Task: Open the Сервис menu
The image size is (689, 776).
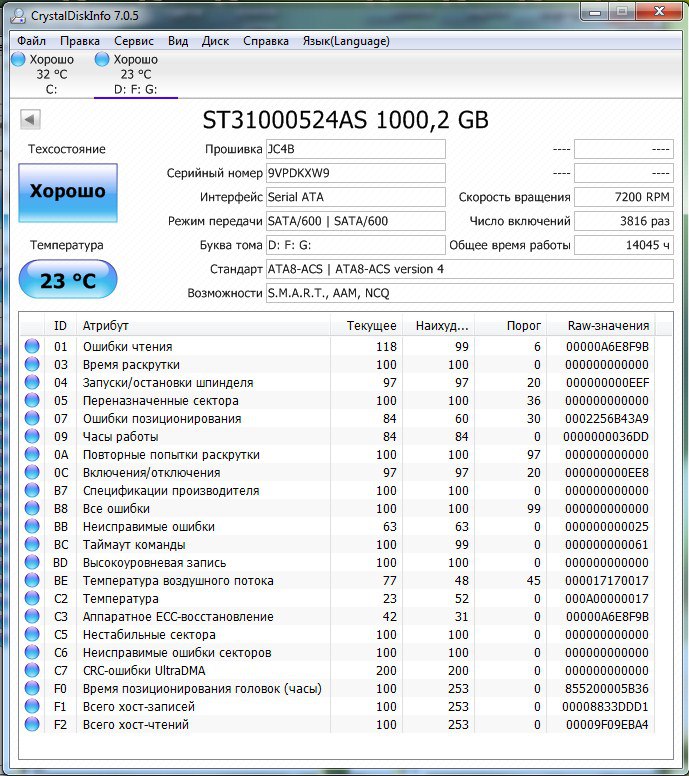Action: click(x=134, y=41)
